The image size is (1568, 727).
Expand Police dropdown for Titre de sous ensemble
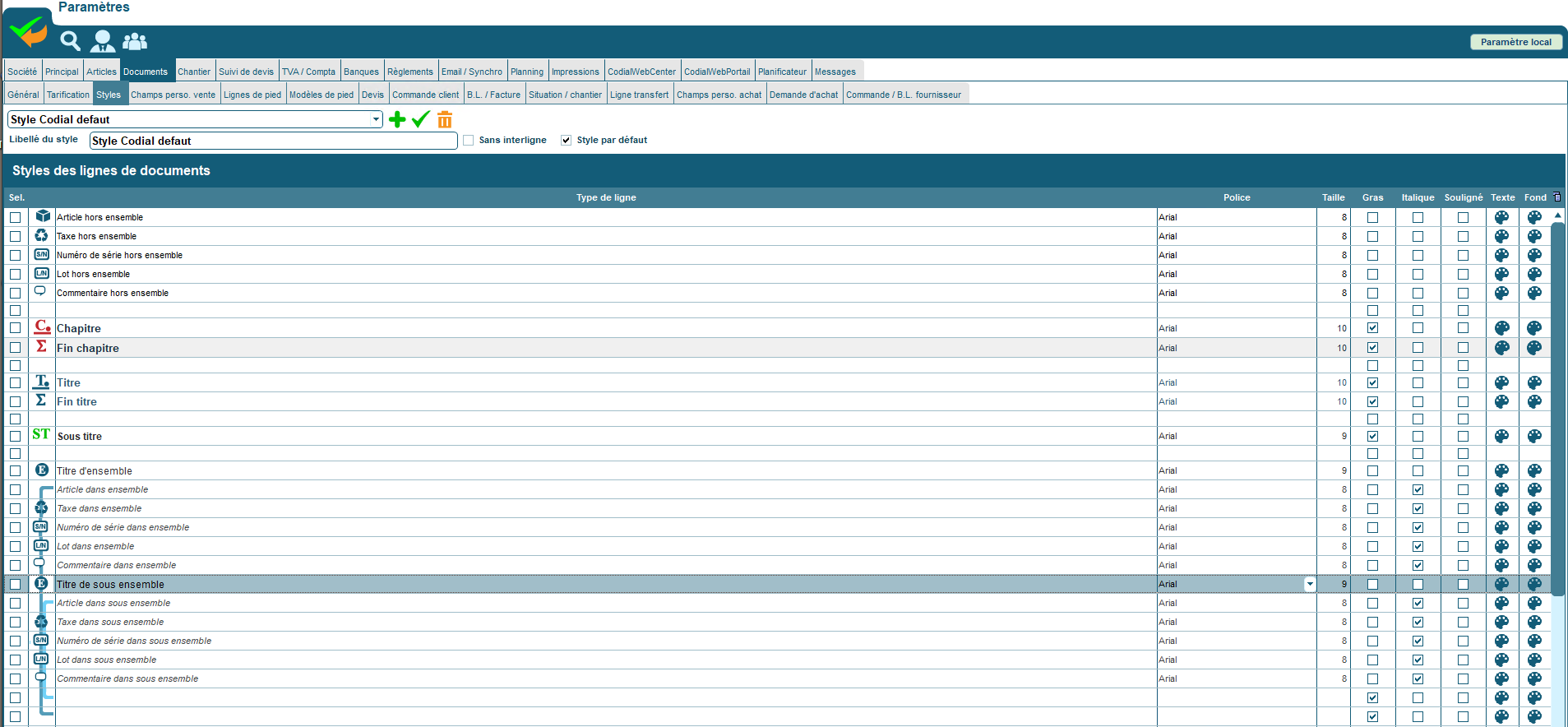point(1310,585)
